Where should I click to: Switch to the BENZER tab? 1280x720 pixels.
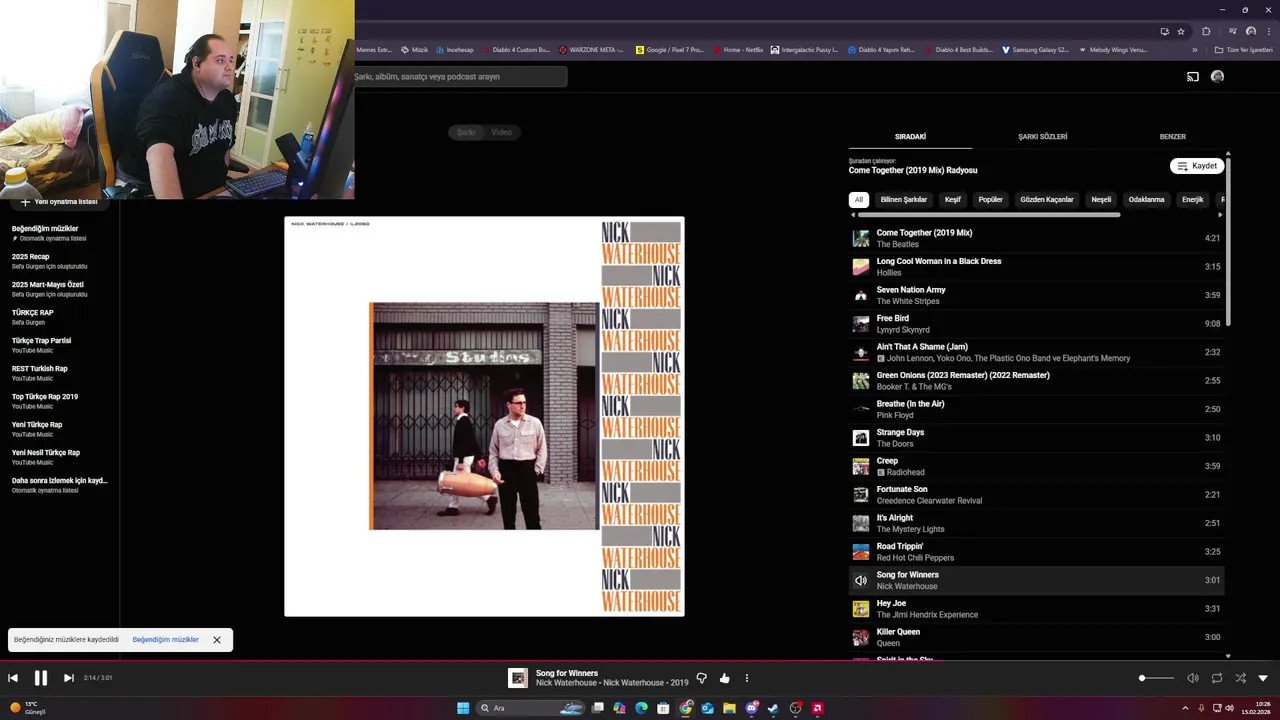pos(1172,136)
